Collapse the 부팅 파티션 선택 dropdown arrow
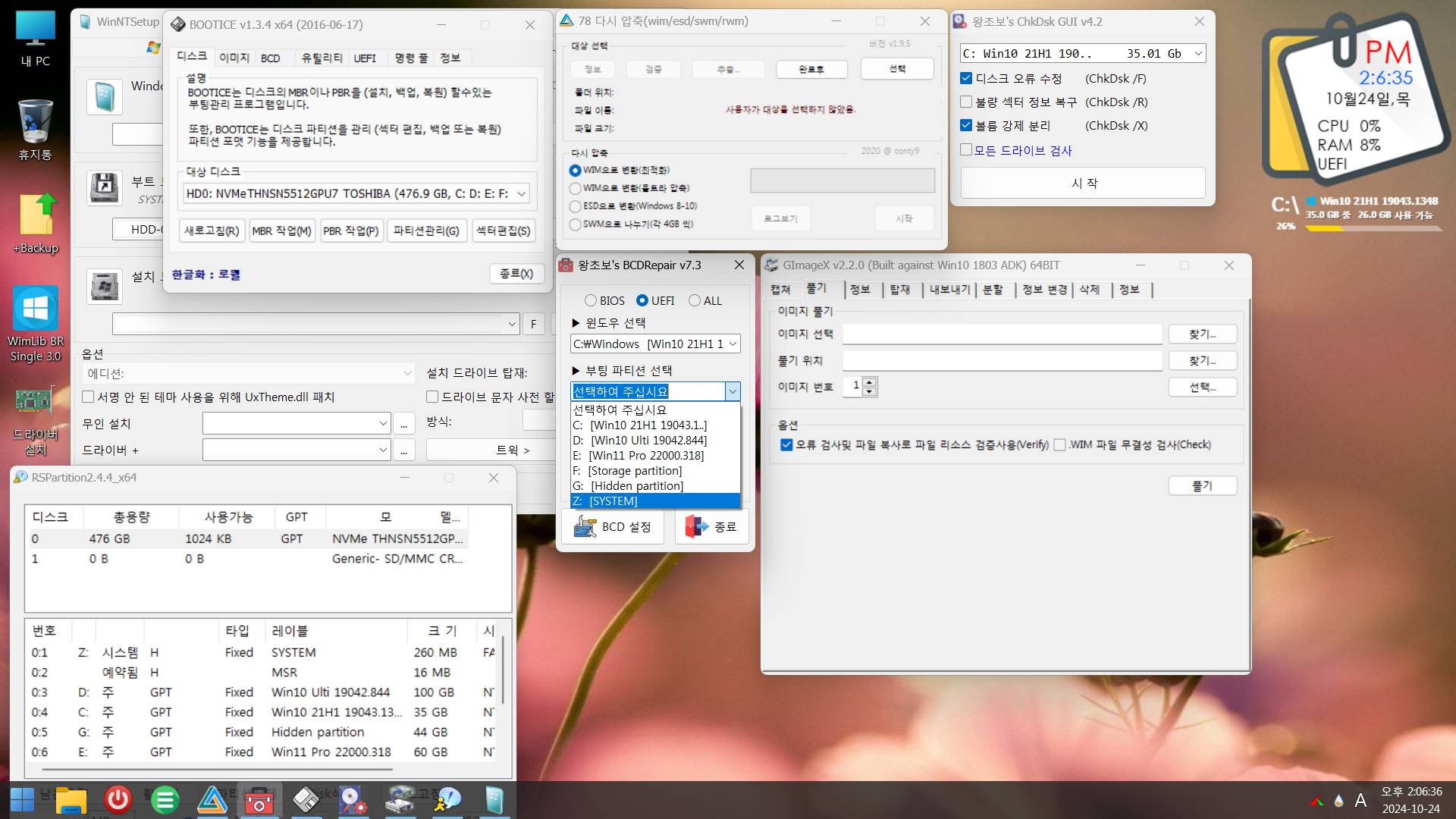This screenshot has width=1456, height=819. [733, 391]
